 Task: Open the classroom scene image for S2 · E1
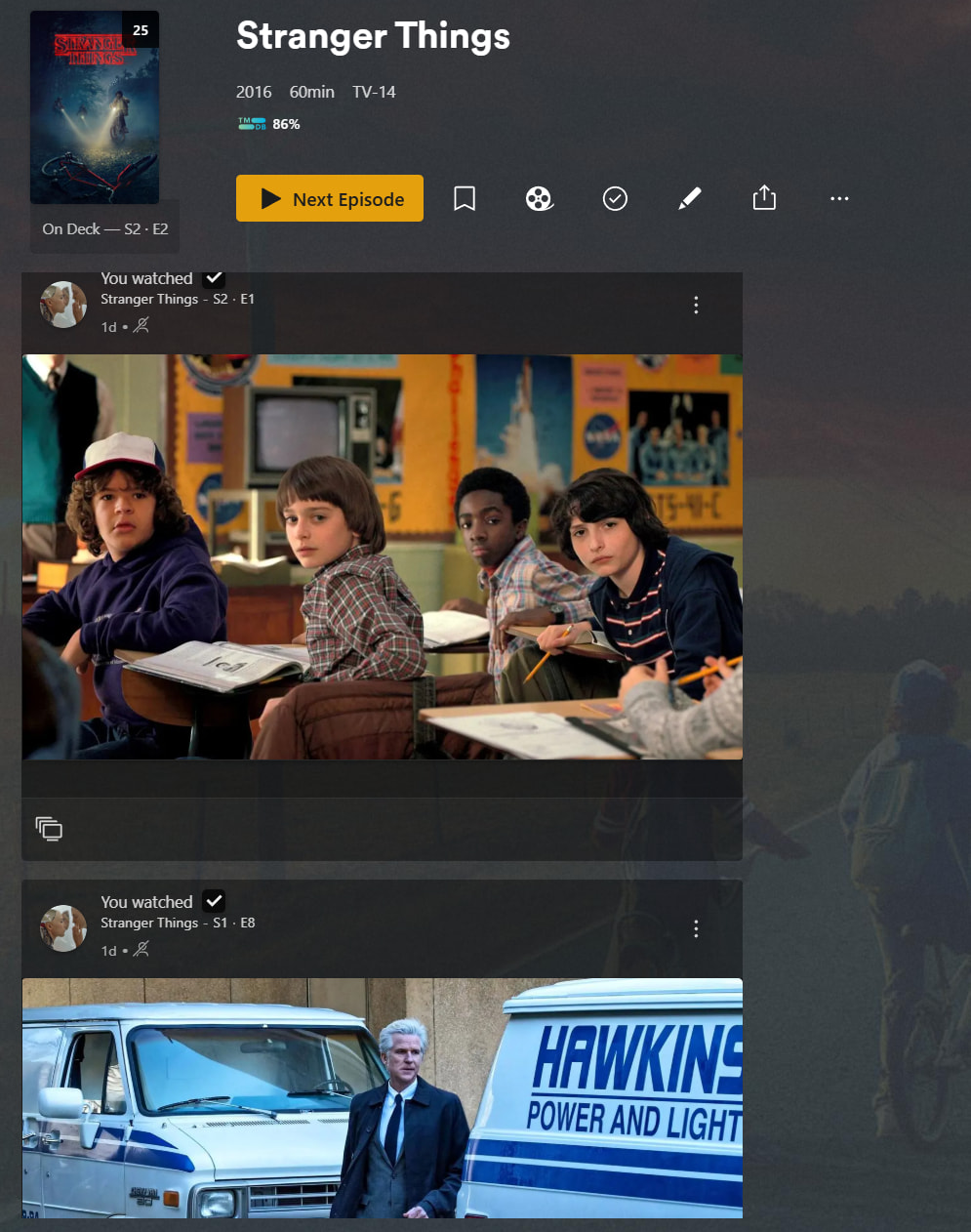pos(383,556)
